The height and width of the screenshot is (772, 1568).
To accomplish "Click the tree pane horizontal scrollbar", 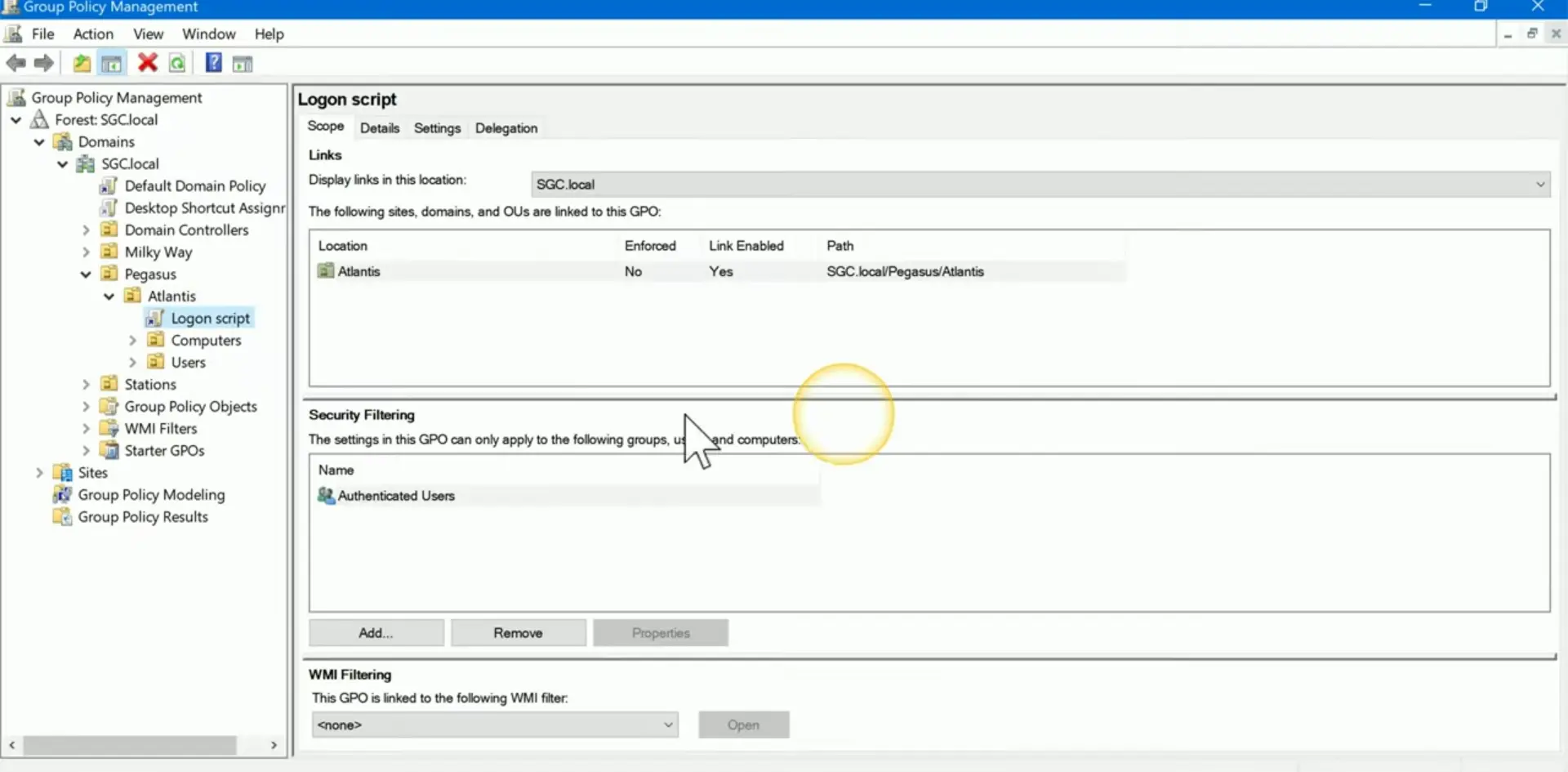I will coord(131,745).
